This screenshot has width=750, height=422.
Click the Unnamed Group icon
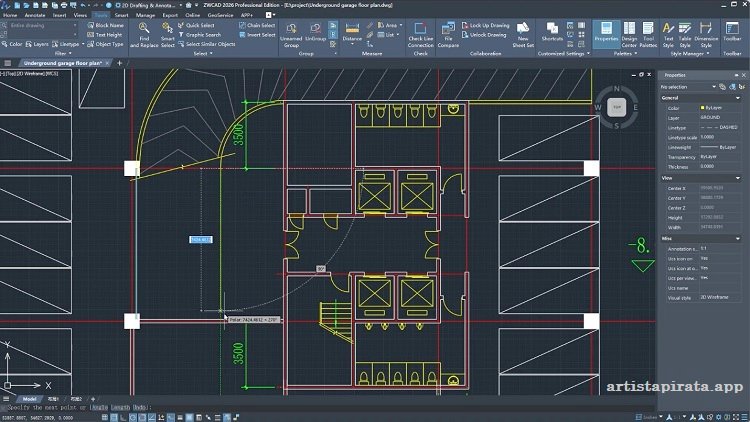click(x=290, y=34)
